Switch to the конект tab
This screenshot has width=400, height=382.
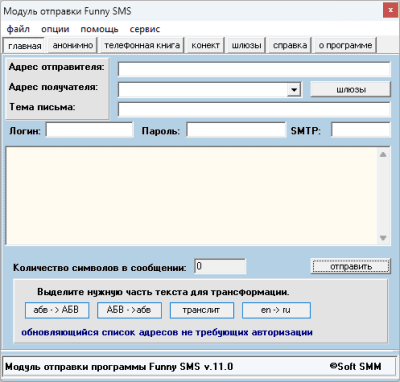coord(205,45)
